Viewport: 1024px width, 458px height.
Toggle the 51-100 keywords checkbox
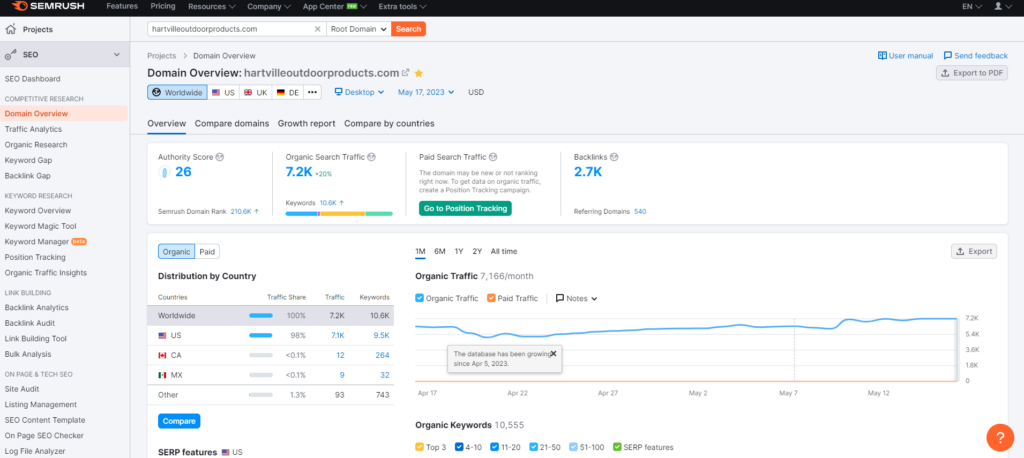tap(573, 447)
